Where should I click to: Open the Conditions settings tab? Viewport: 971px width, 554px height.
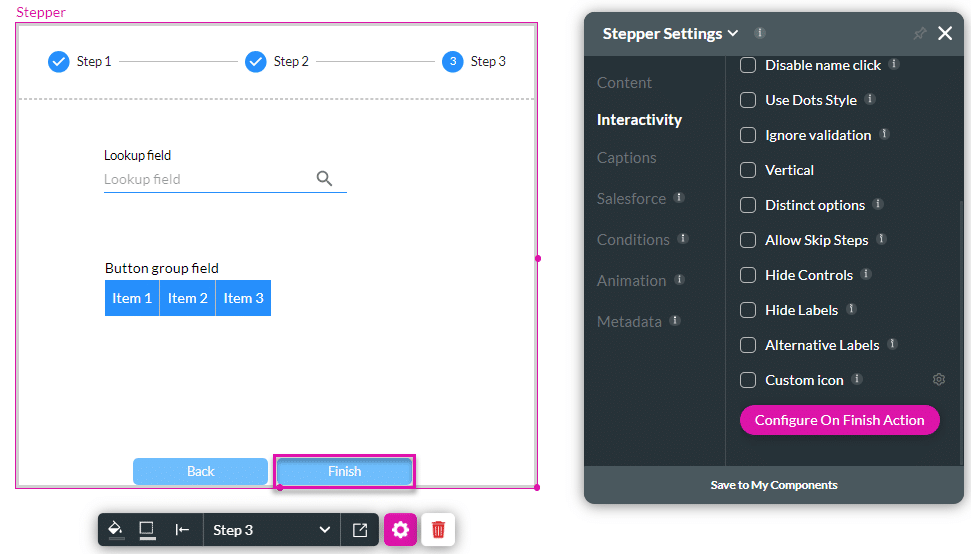coord(633,240)
